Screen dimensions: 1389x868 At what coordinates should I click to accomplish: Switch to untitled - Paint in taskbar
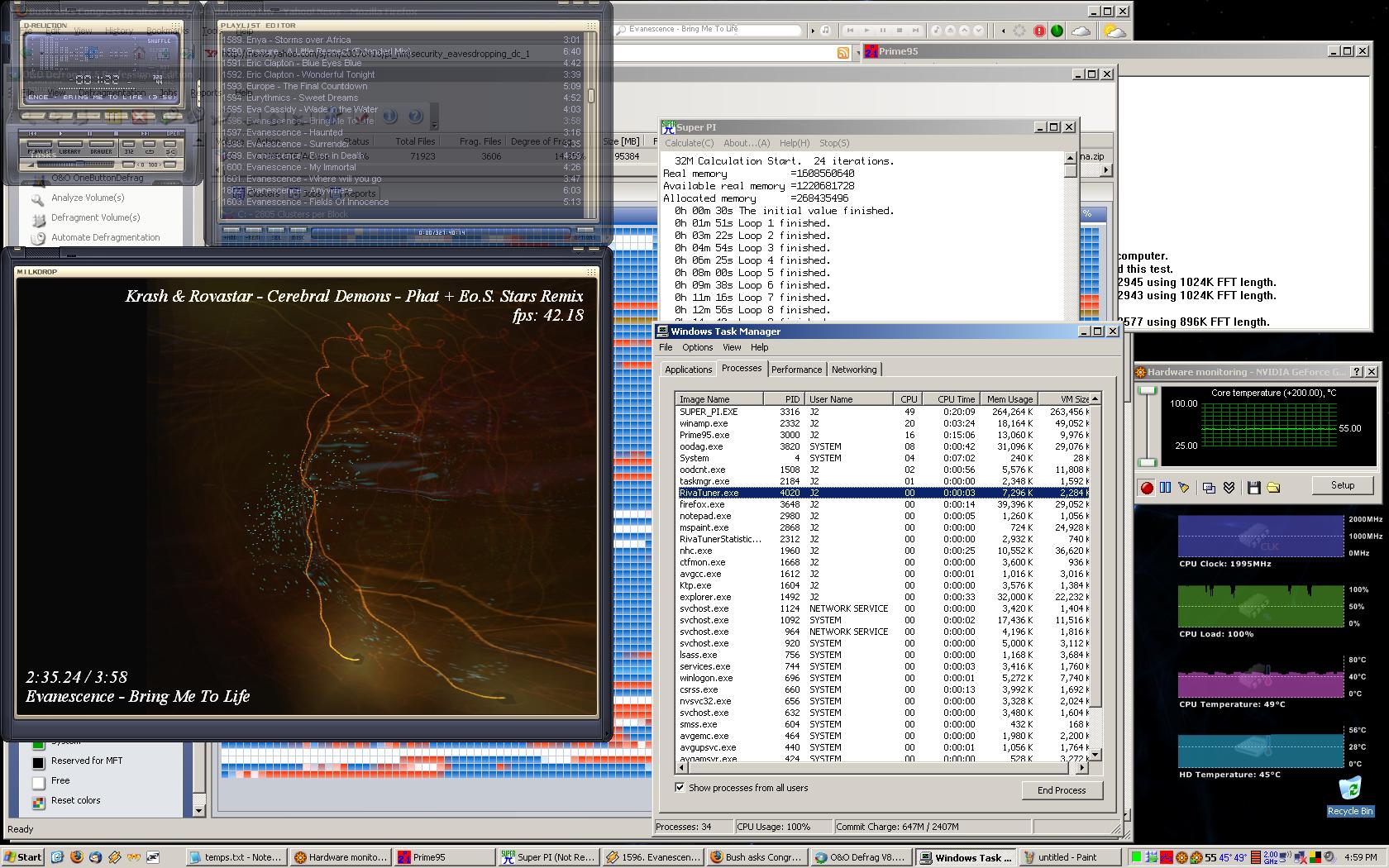click(1069, 857)
